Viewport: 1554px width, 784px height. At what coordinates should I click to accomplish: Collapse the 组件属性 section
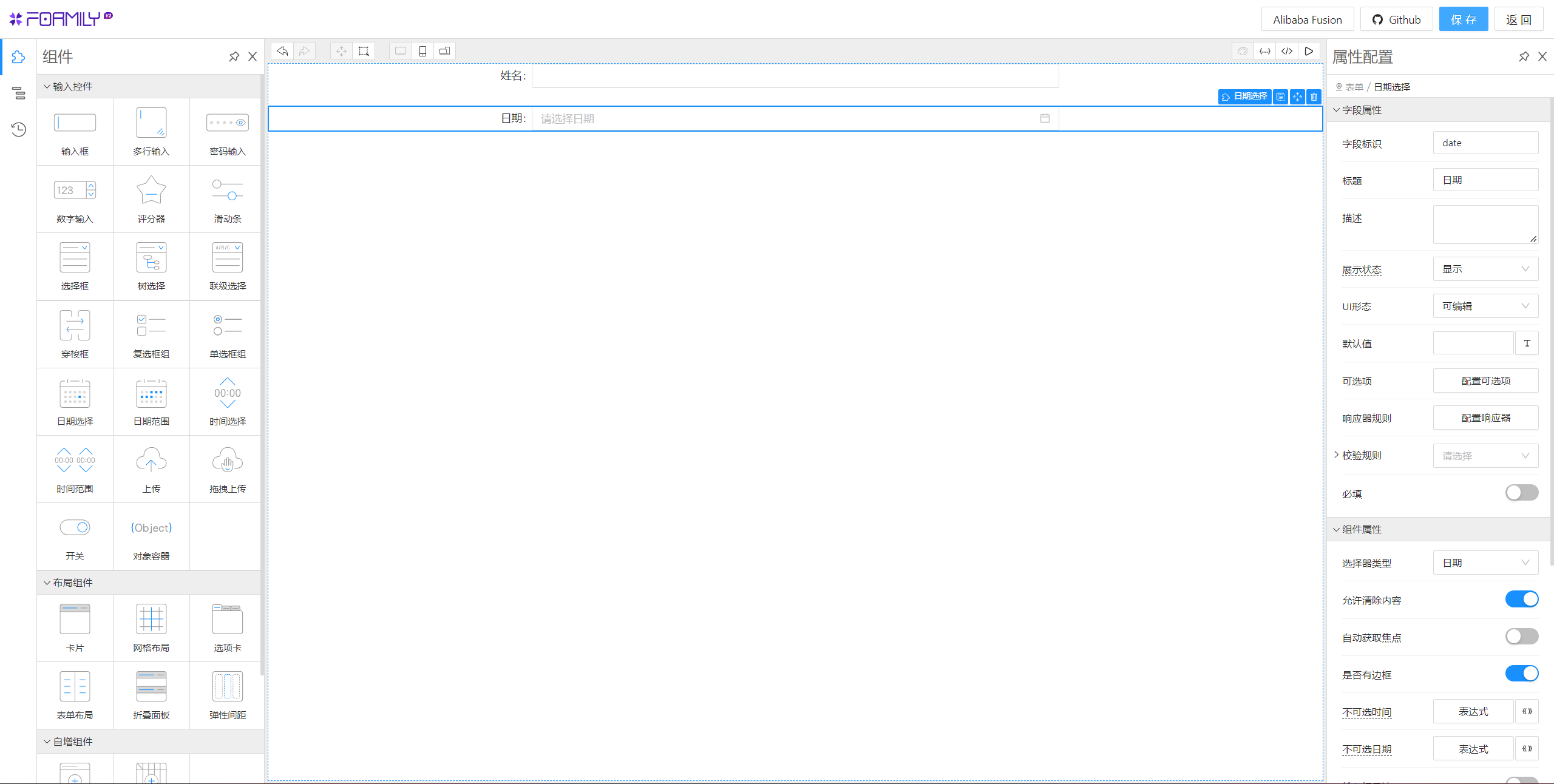pos(1439,529)
